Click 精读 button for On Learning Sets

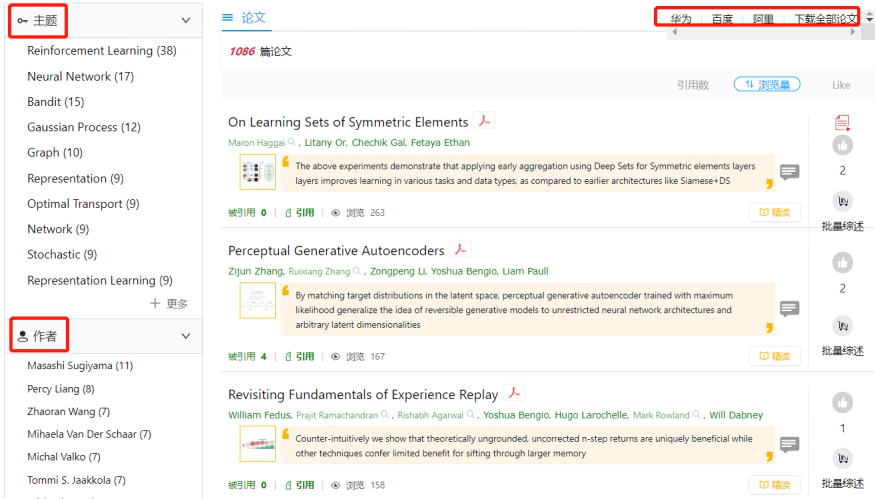[774, 212]
